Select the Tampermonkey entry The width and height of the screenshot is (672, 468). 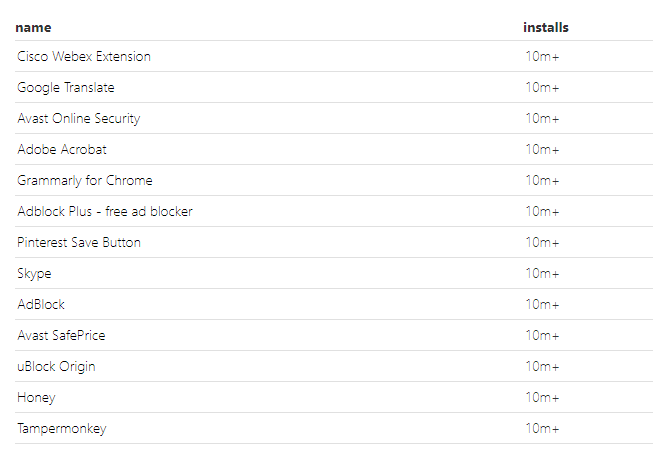(x=62, y=429)
